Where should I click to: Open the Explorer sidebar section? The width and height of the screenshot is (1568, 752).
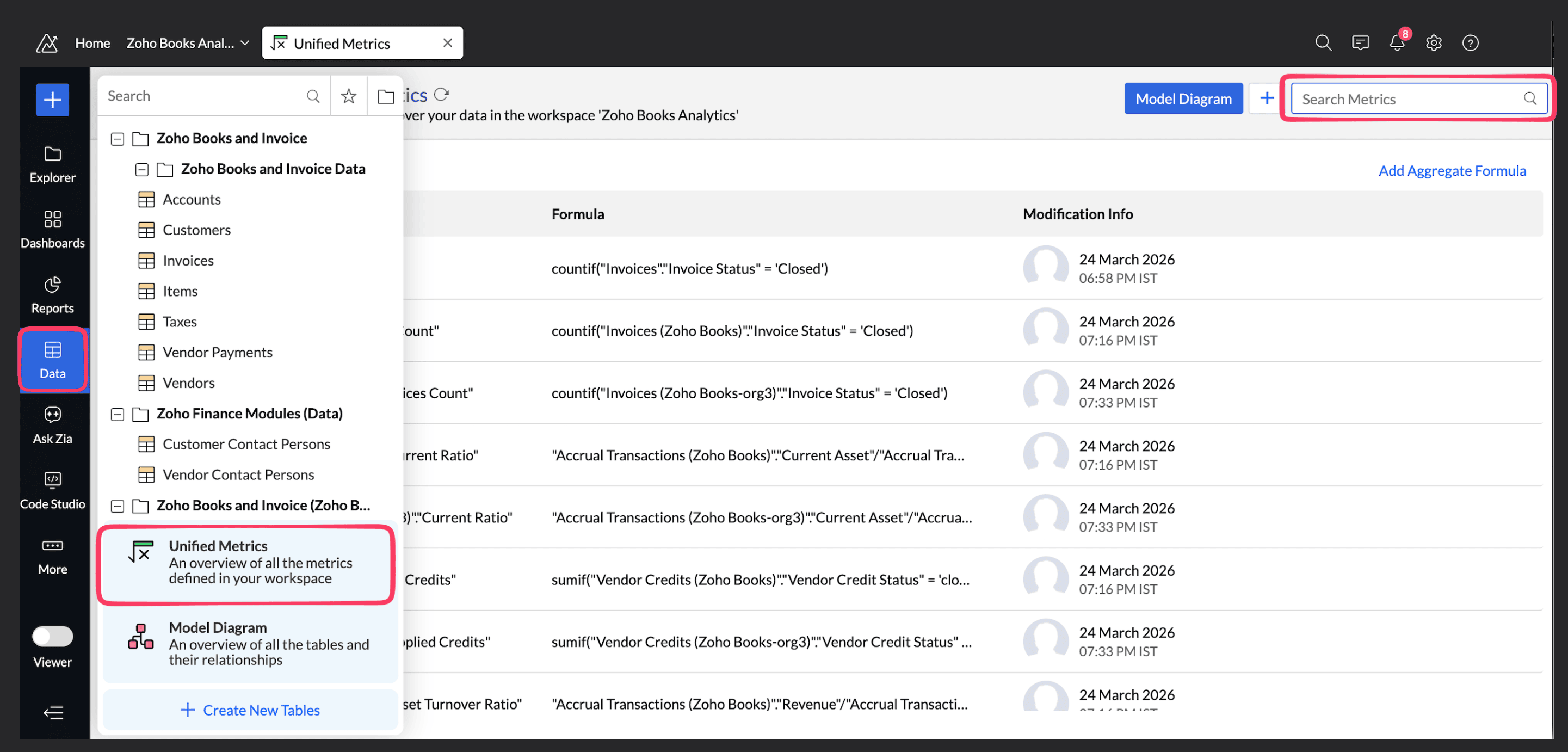pos(52,164)
